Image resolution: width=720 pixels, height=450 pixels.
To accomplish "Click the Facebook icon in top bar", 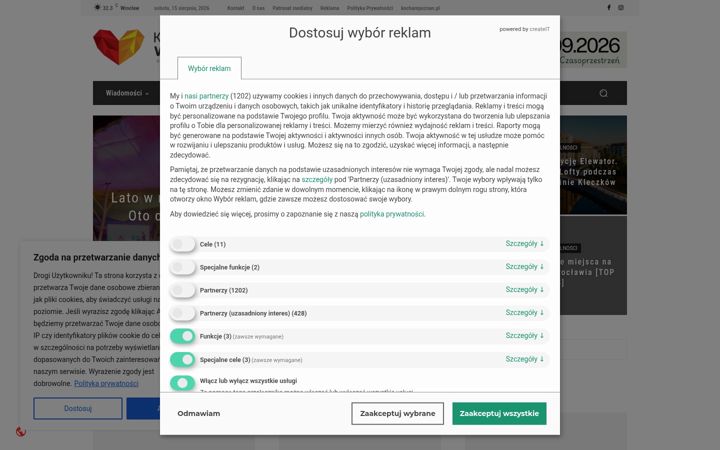I will pyautogui.click(x=609, y=8).
